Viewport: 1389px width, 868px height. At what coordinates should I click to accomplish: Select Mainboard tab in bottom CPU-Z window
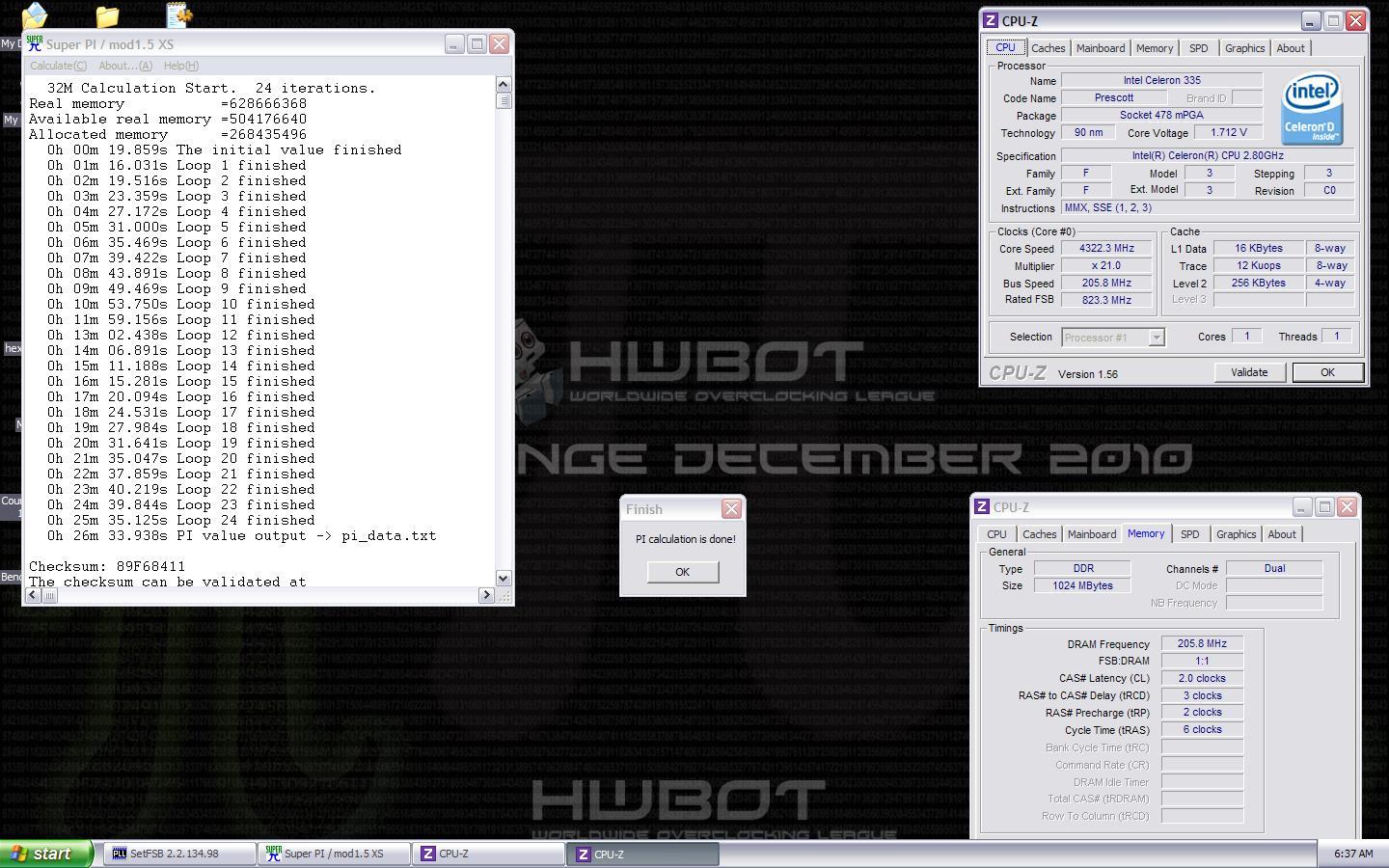click(x=1092, y=534)
